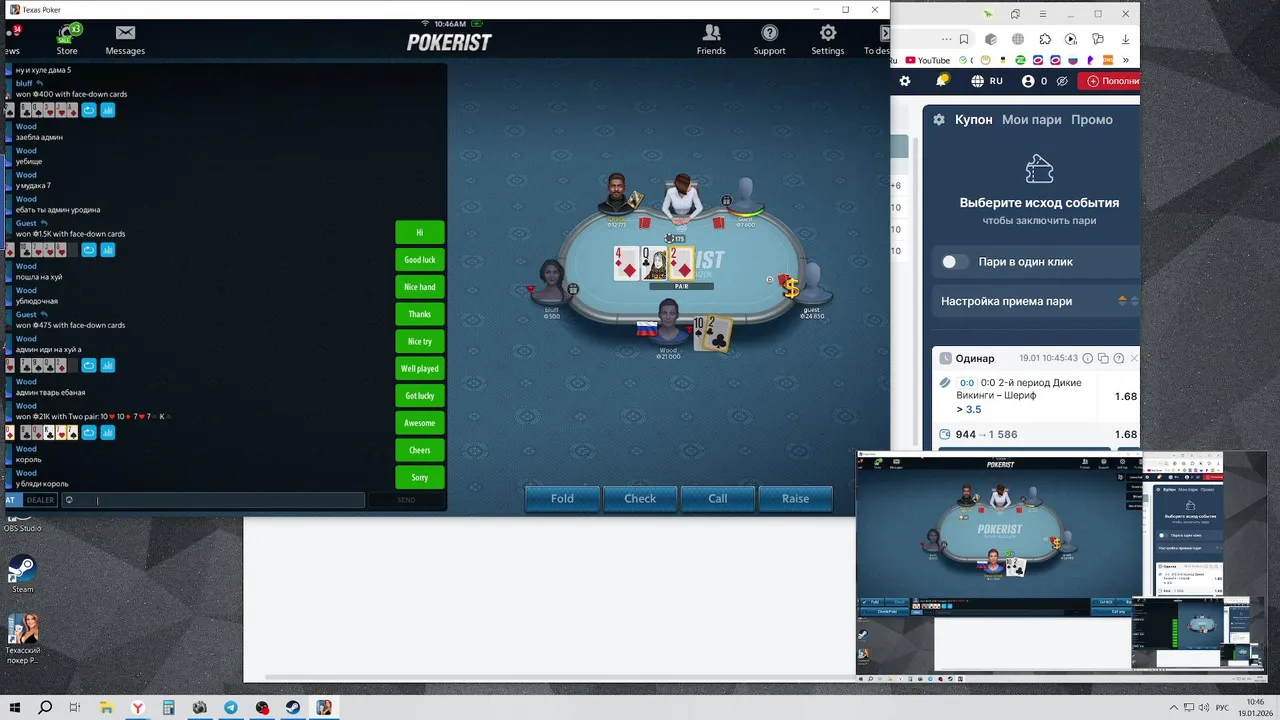Click help question icon on Одинар bet

1119,358
